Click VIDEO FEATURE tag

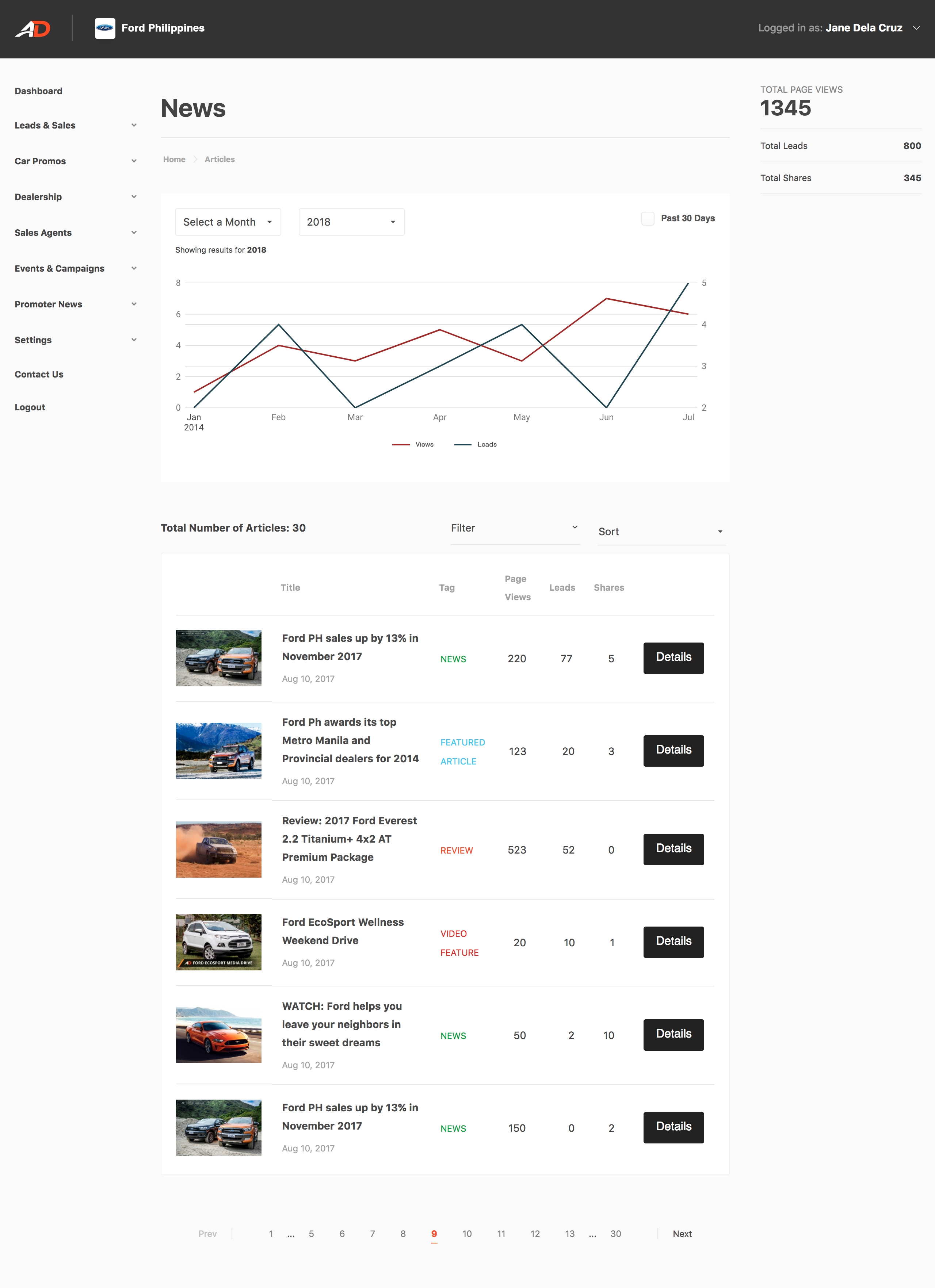459,943
